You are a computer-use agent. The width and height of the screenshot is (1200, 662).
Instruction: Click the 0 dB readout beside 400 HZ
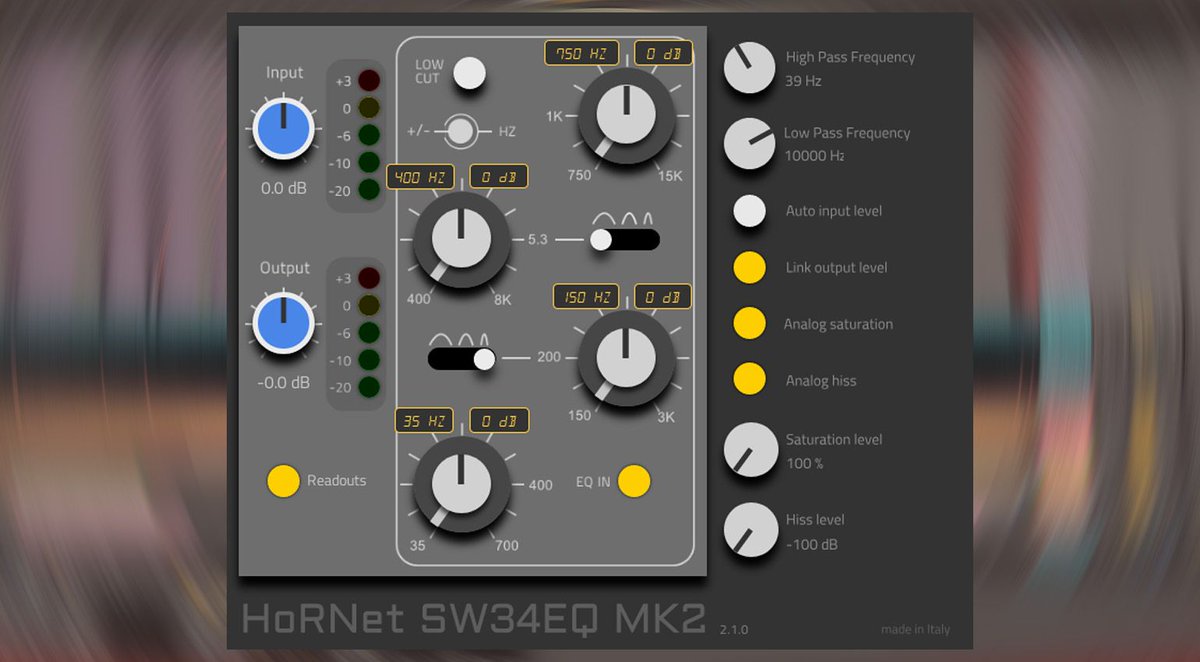coord(499,177)
